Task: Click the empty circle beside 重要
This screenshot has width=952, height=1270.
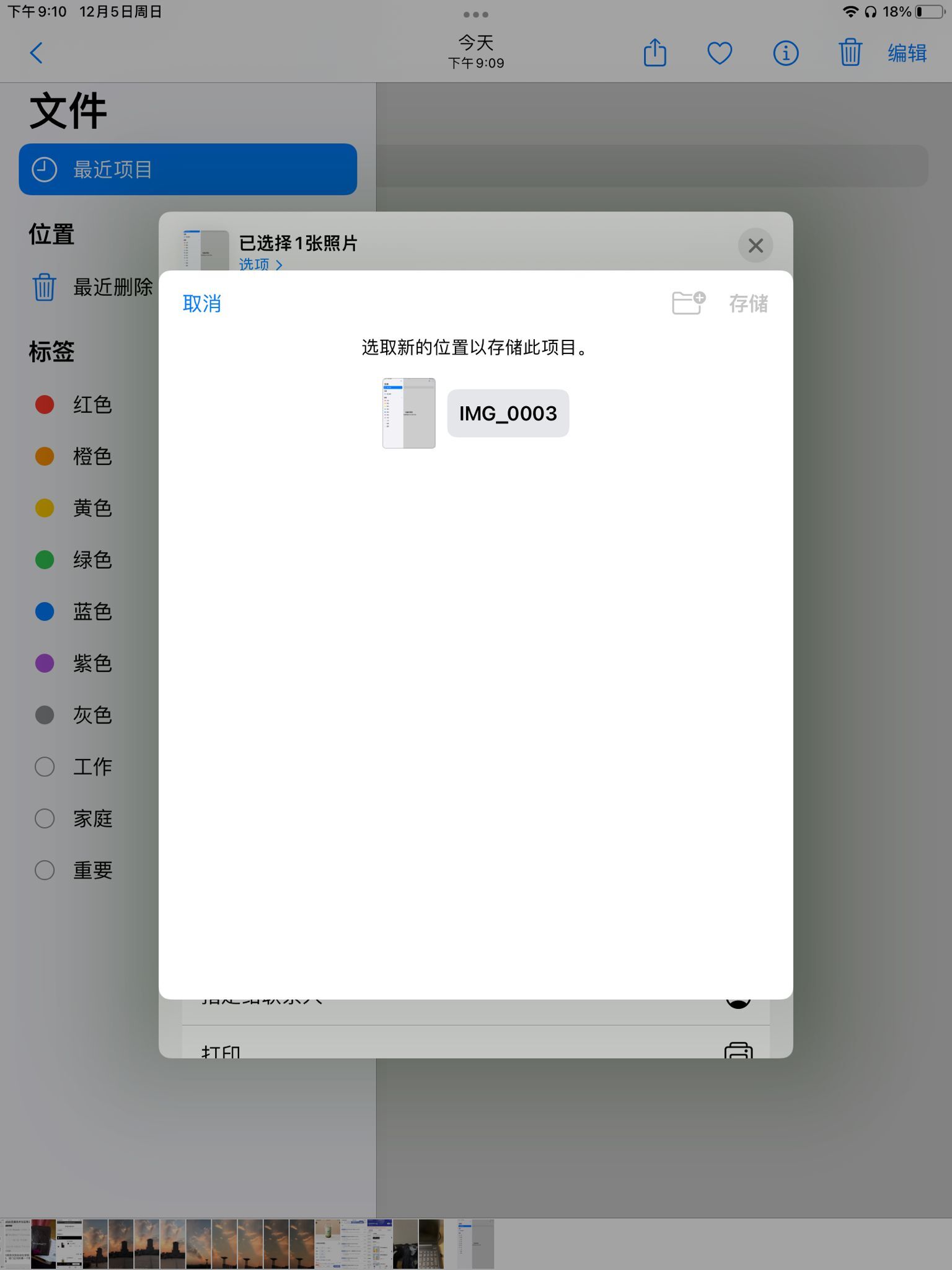Action: (x=45, y=871)
